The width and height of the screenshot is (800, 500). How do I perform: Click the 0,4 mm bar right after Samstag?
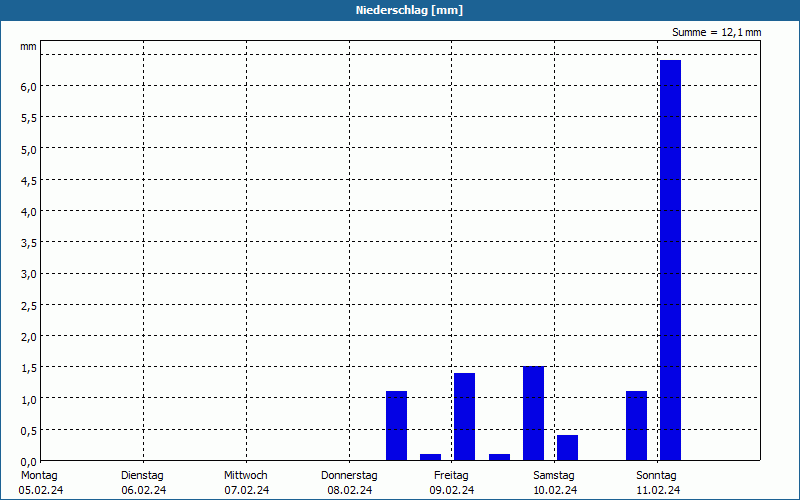pyautogui.click(x=567, y=447)
